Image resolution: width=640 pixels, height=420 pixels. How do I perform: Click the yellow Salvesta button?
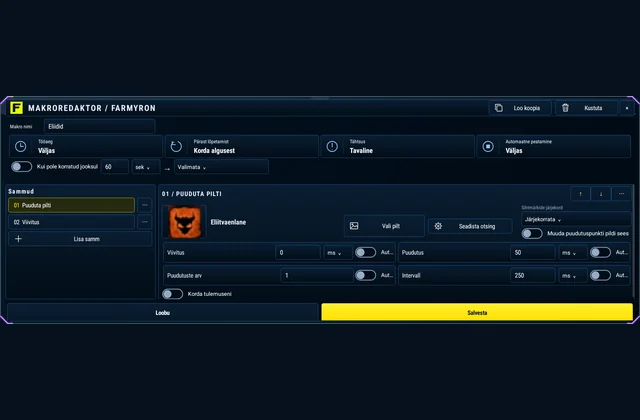coord(477,313)
